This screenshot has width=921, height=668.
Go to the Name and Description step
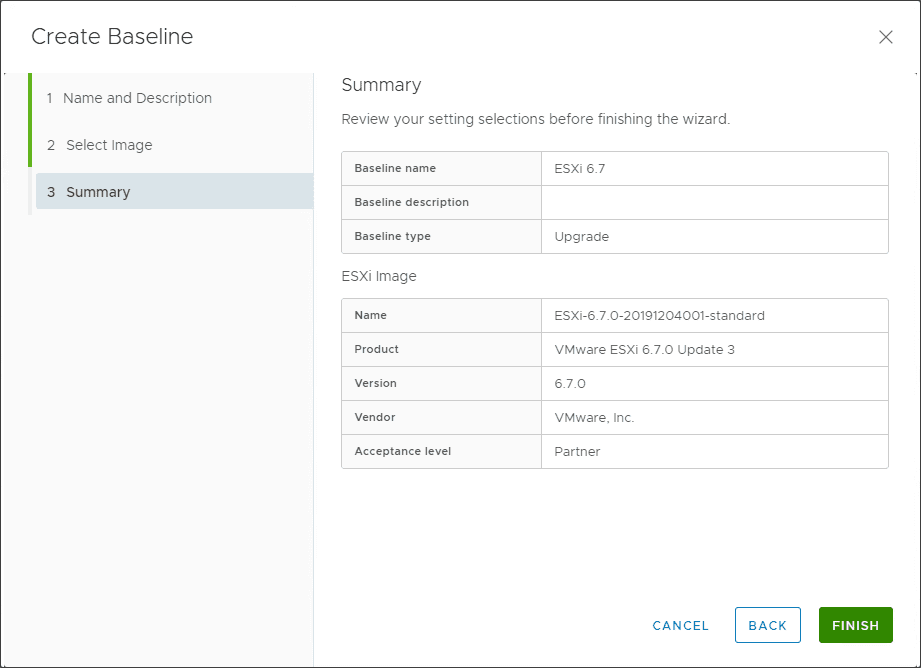137,98
